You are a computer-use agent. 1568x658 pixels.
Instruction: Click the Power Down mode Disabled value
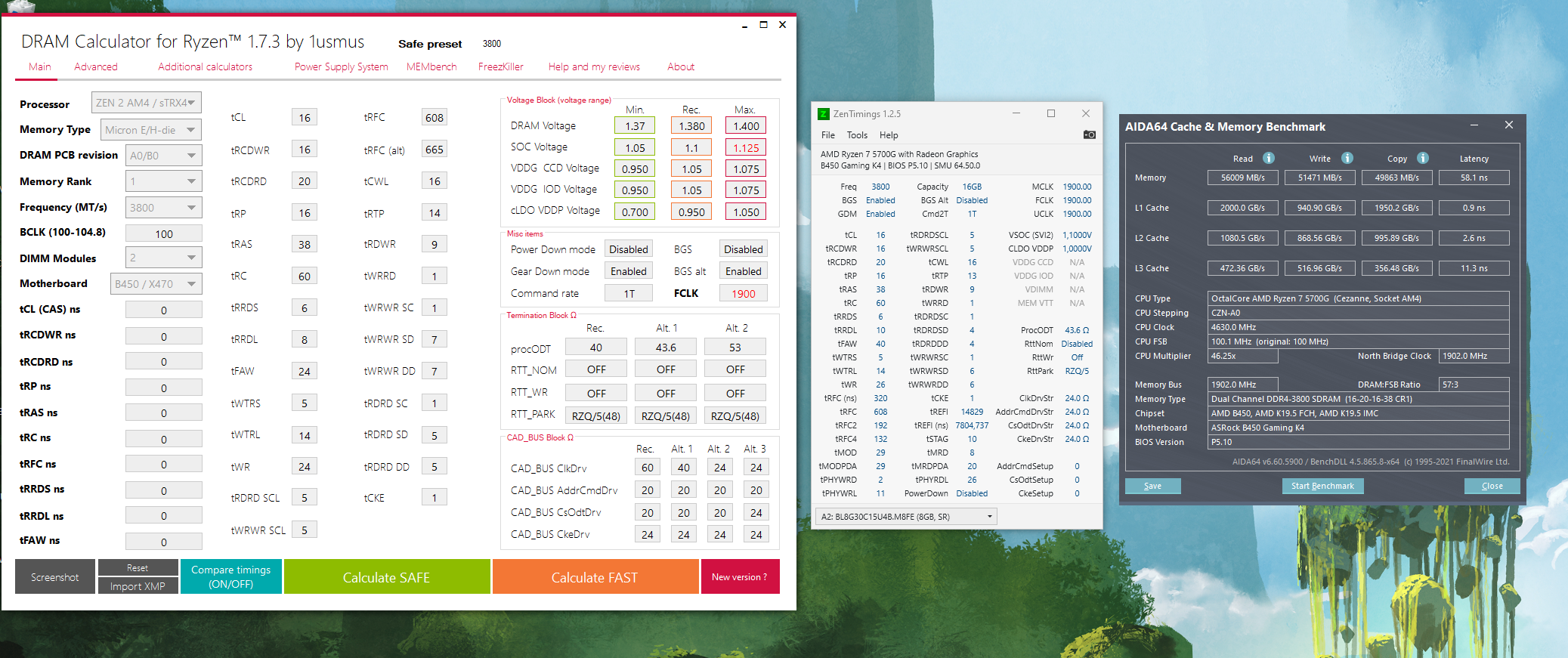tap(629, 249)
